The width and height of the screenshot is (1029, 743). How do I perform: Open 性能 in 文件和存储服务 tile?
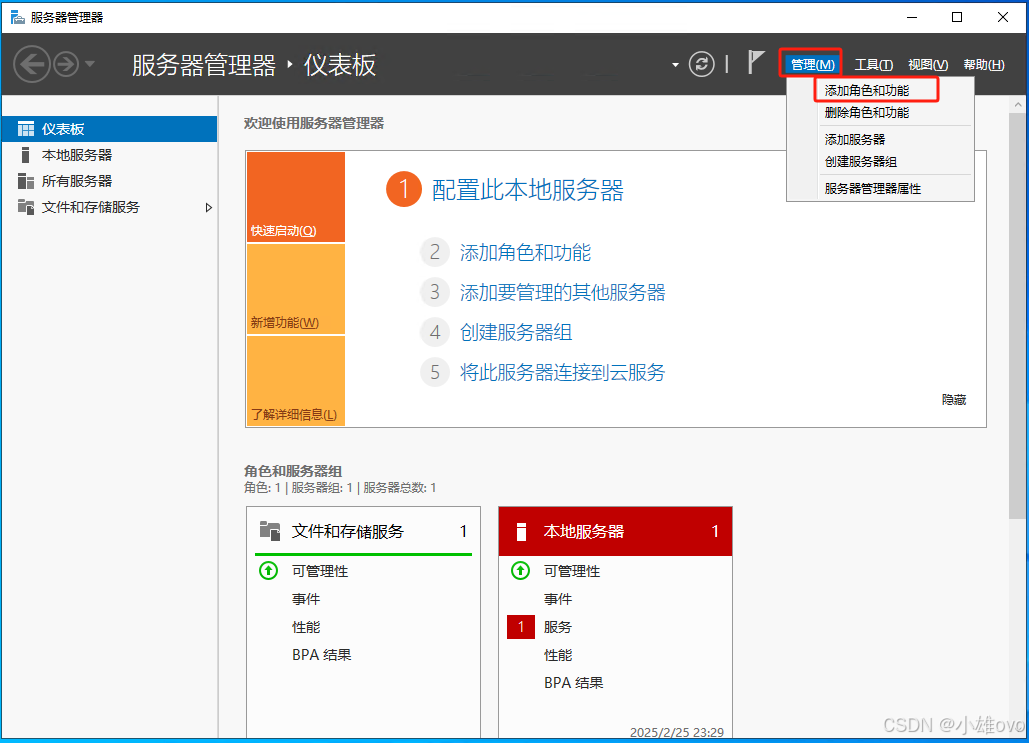306,627
